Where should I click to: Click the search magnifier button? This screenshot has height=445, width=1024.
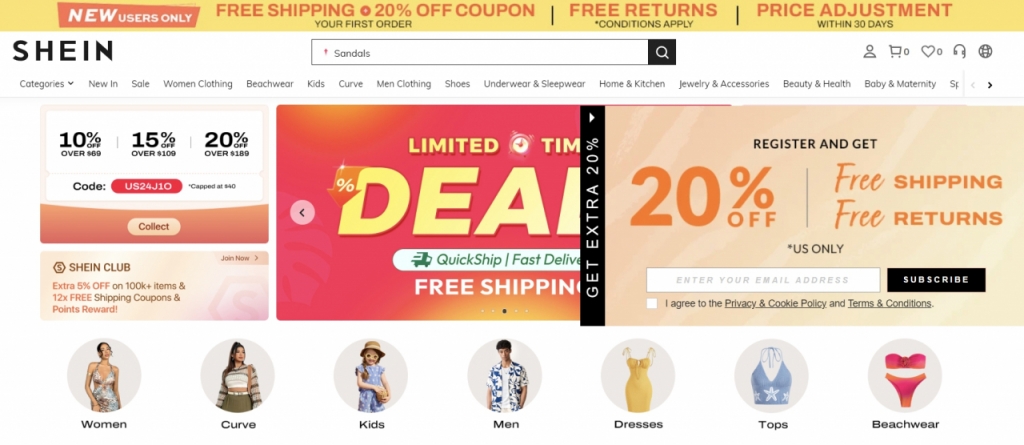[662, 52]
